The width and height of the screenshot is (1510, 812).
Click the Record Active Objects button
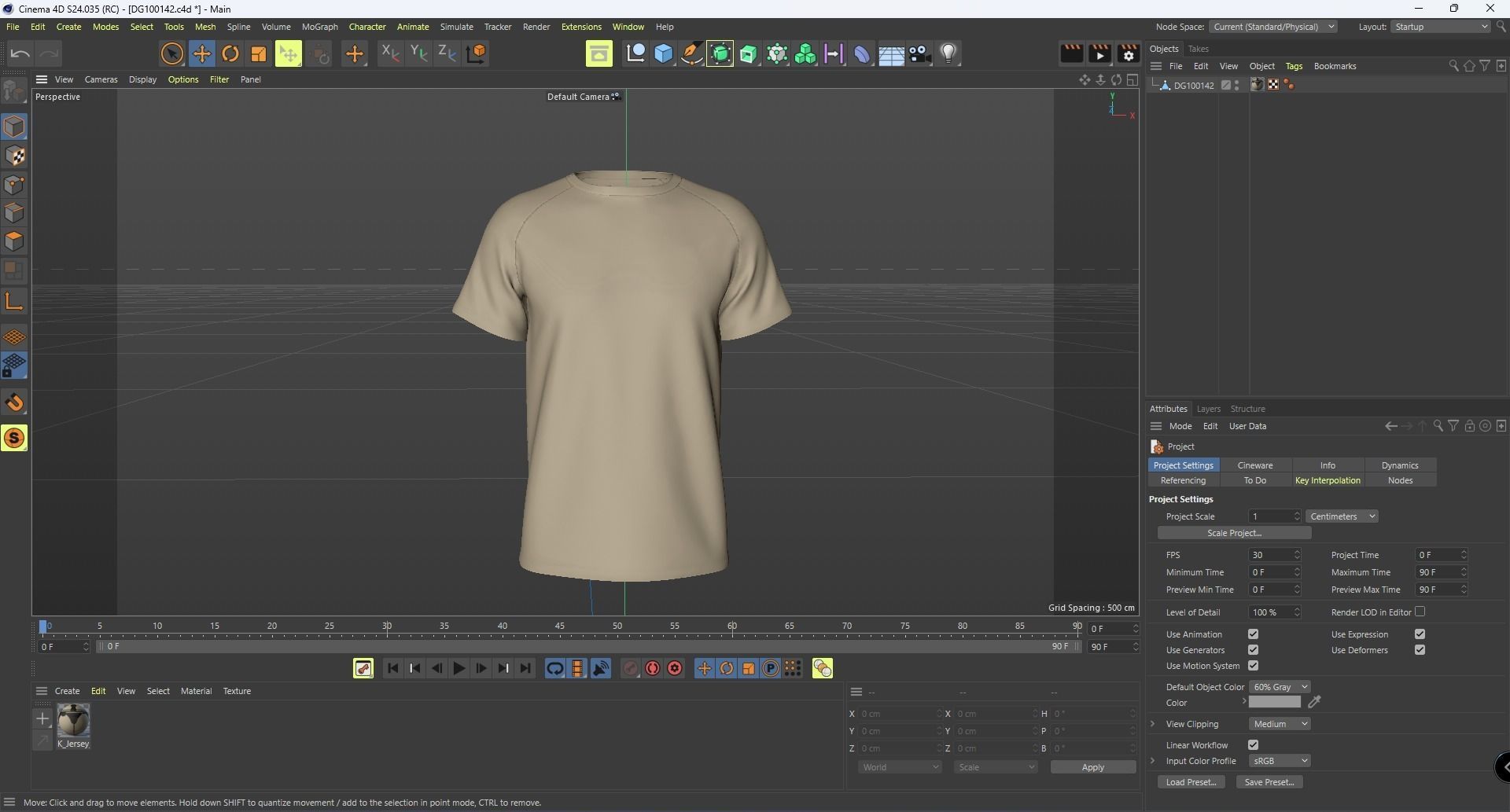pos(631,668)
